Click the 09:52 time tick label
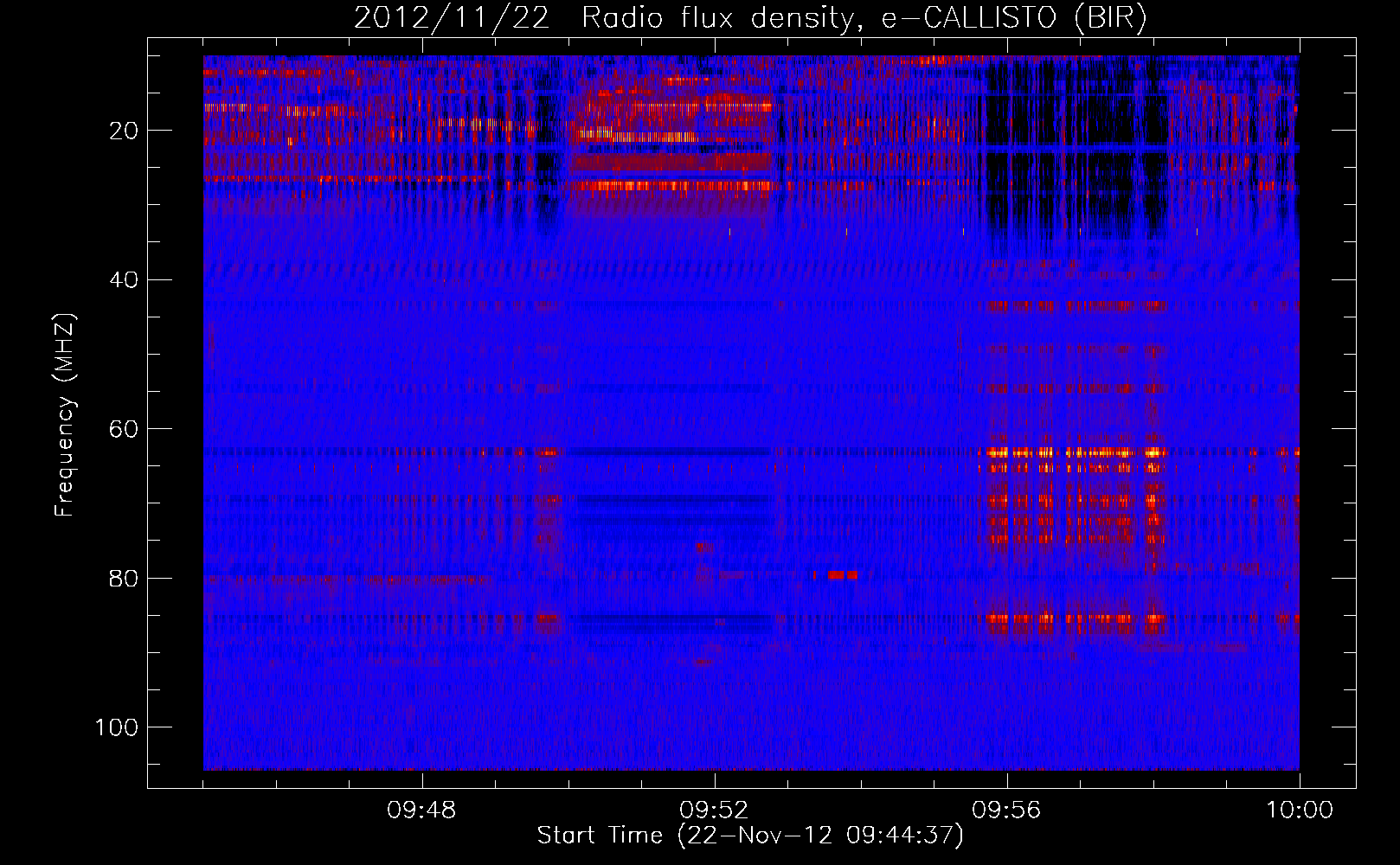 point(714,811)
